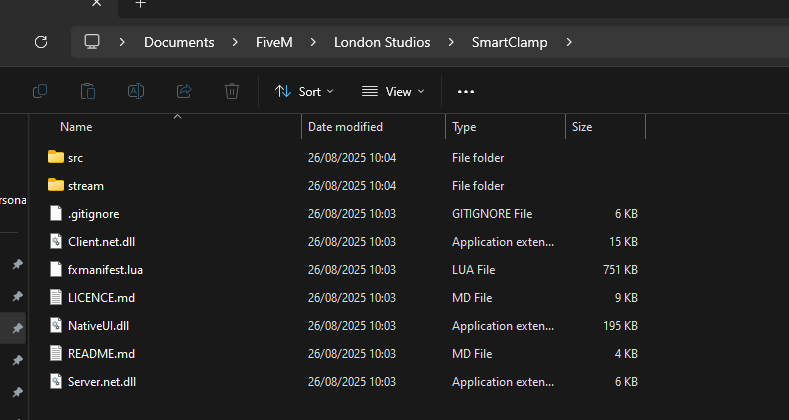Open the Sort dropdown
The image size is (789, 420).
(x=304, y=91)
